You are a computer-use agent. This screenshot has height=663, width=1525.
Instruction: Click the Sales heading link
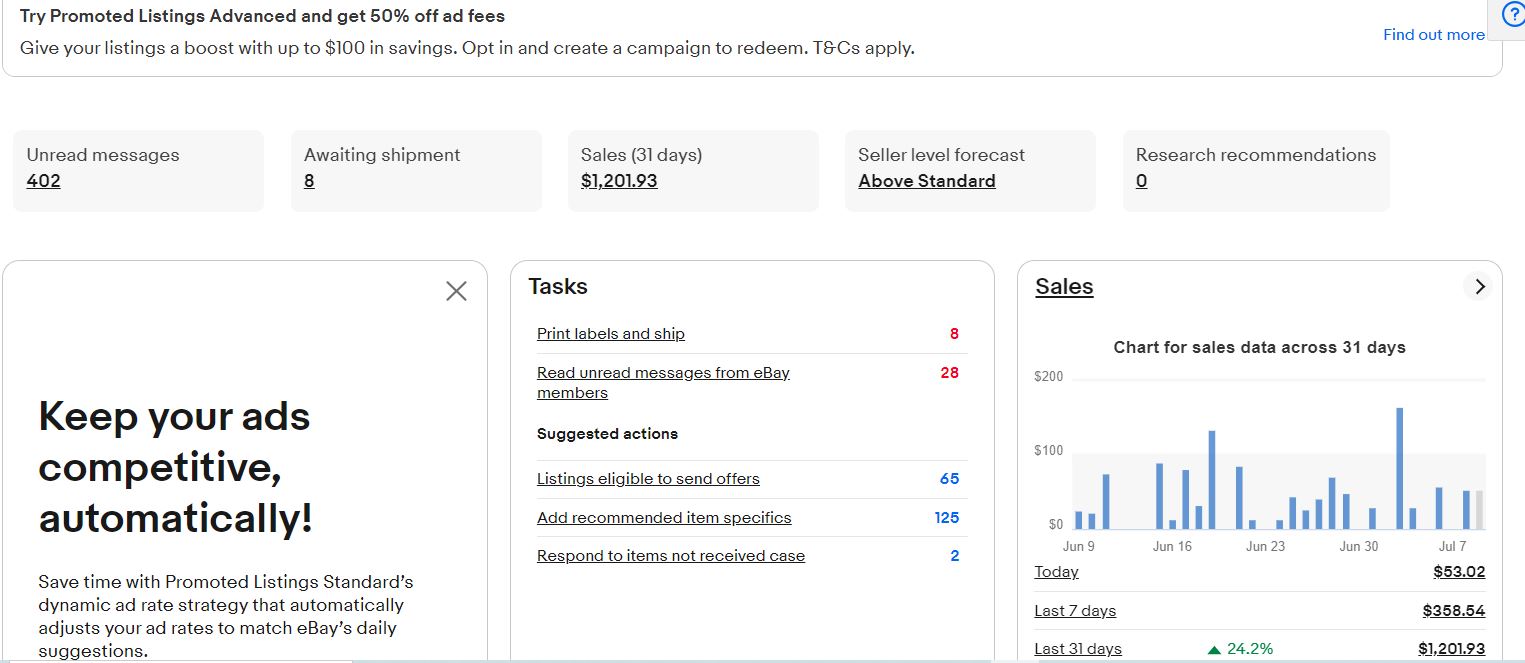[1064, 287]
